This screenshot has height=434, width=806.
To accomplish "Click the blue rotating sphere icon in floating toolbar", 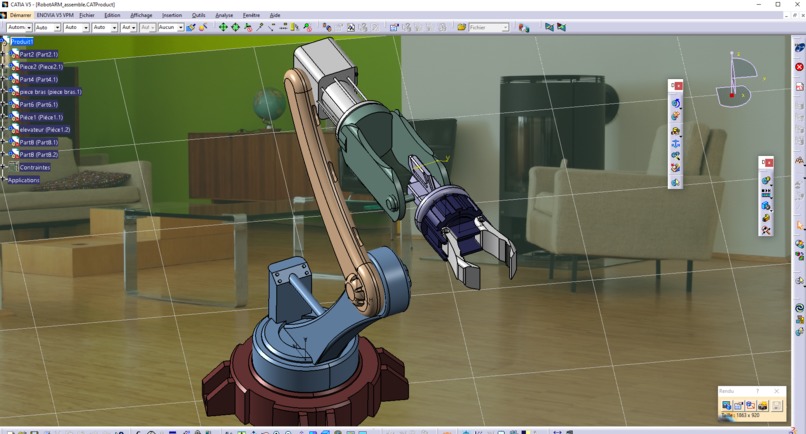I will point(675,103).
